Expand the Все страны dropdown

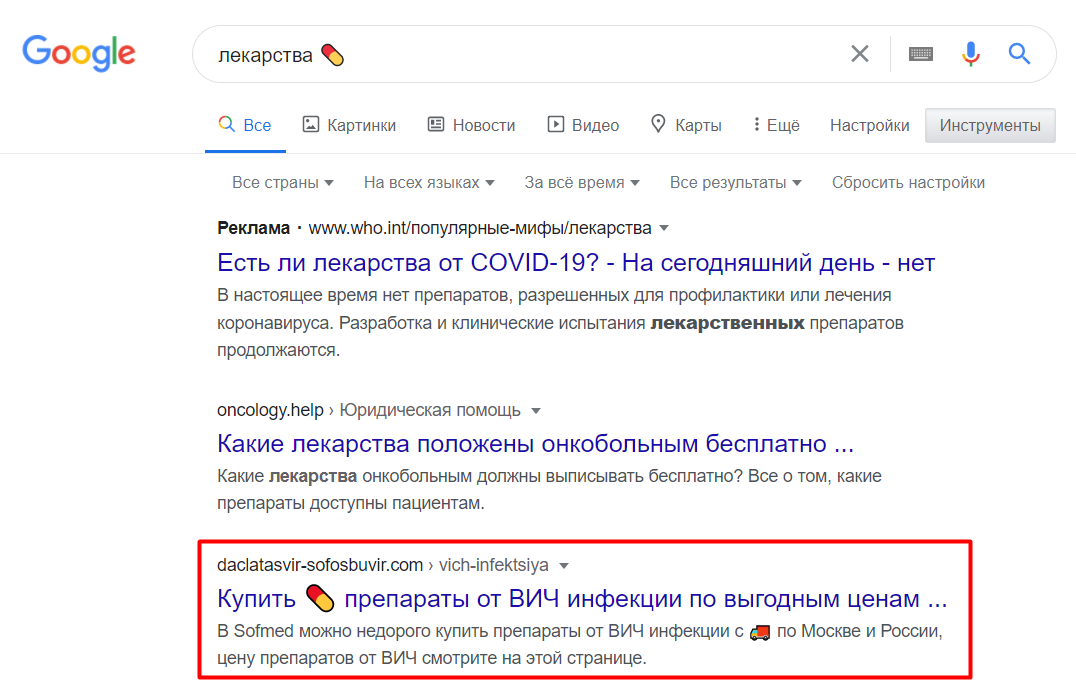click(x=283, y=182)
